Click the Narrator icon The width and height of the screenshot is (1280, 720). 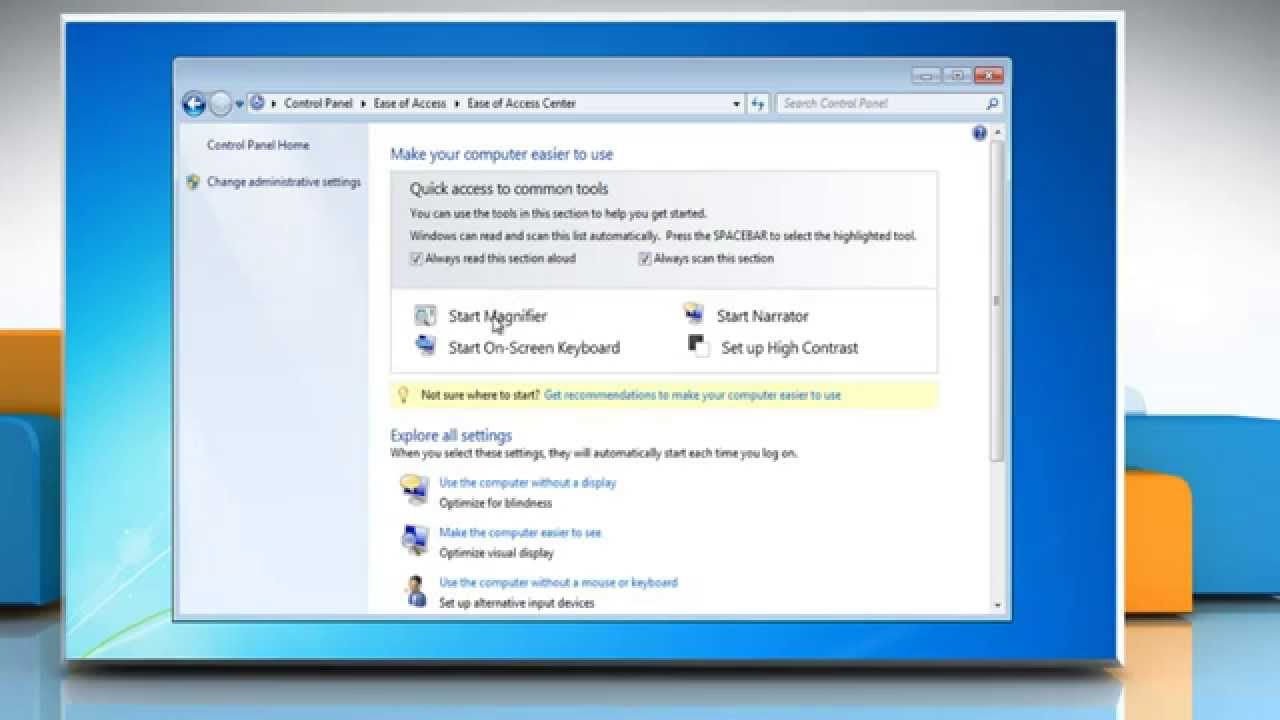pyautogui.click(x=694, y=315)
